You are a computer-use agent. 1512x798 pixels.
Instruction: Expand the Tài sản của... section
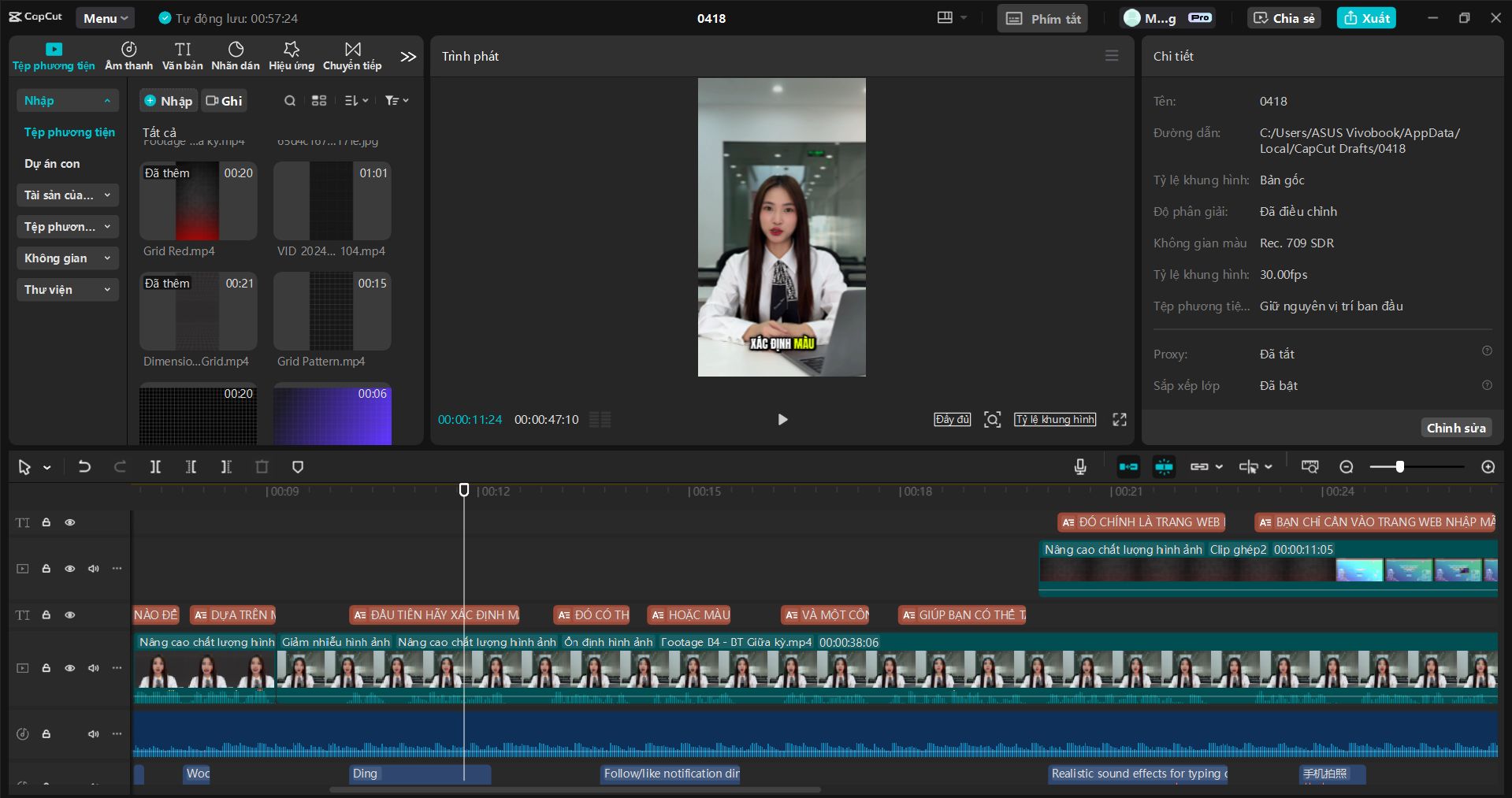click(68, 195)
